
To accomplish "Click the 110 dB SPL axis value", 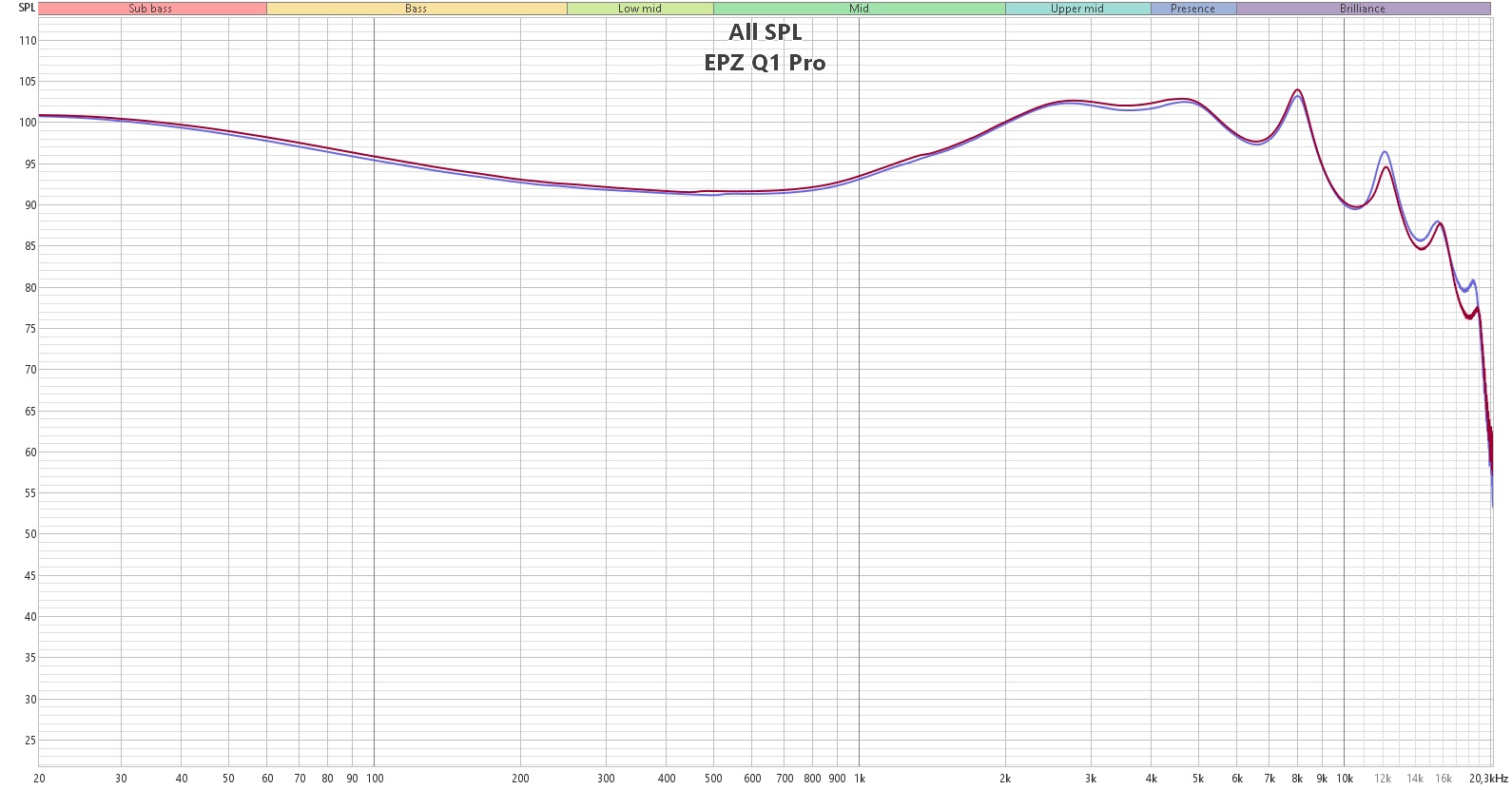I will tap(28, 41).
